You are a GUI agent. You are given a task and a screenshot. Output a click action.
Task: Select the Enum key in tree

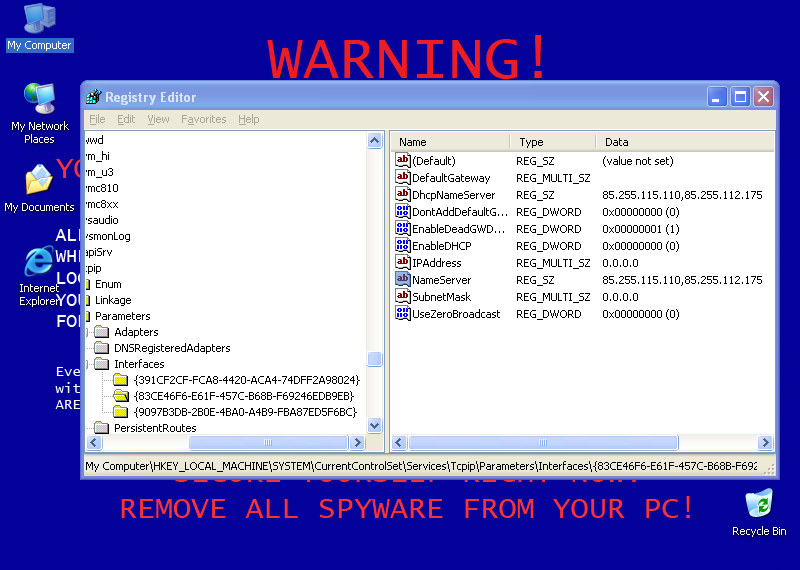pos(108,284)
